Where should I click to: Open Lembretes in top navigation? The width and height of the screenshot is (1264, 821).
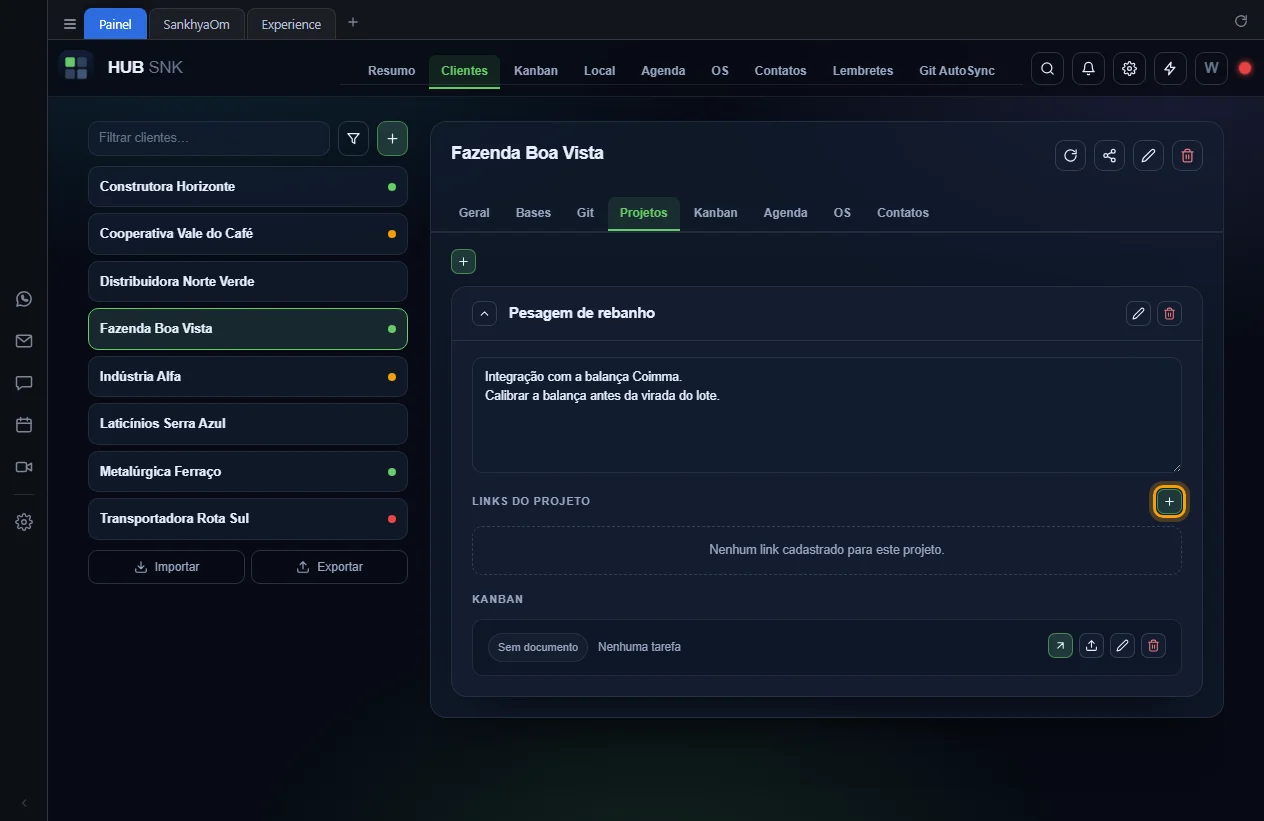[863, 71]
